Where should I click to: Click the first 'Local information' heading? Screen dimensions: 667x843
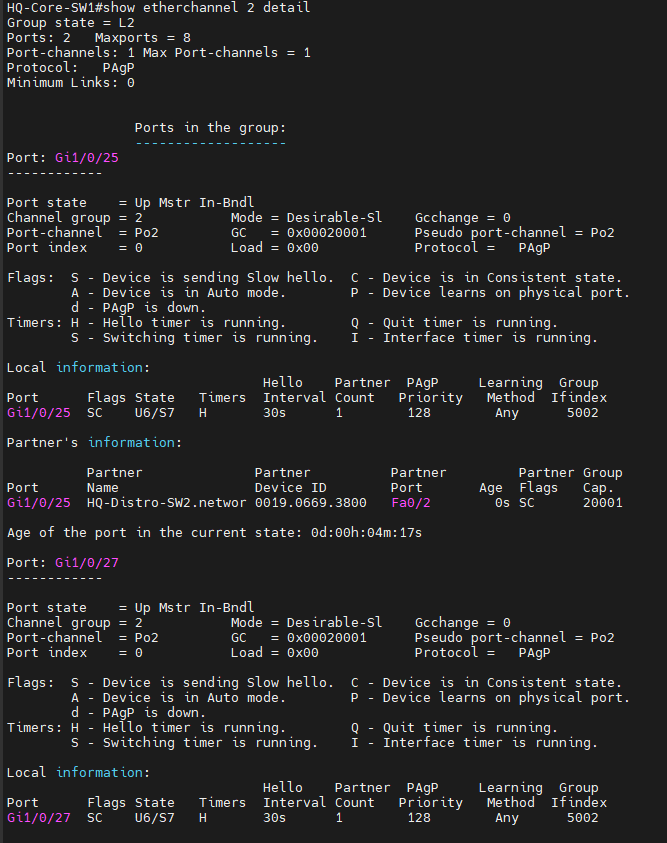coord(78,367)
